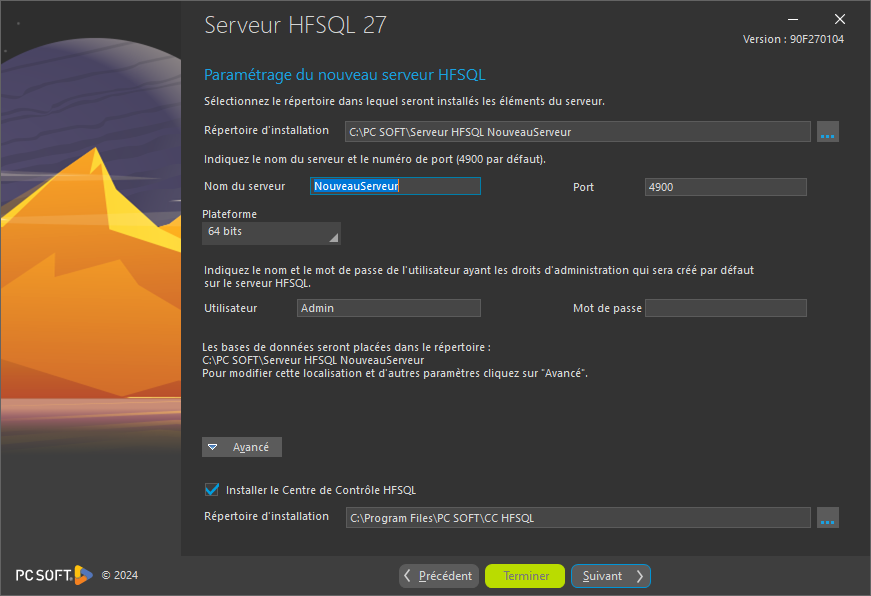
Task: Go back with the Précédent button
Action: point(439,576)
